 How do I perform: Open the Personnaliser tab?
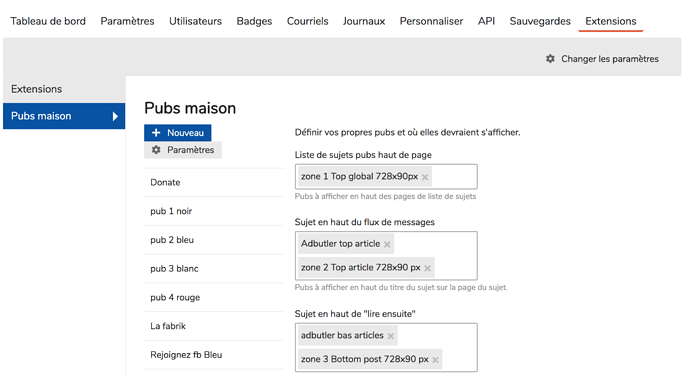pos(431,21)
